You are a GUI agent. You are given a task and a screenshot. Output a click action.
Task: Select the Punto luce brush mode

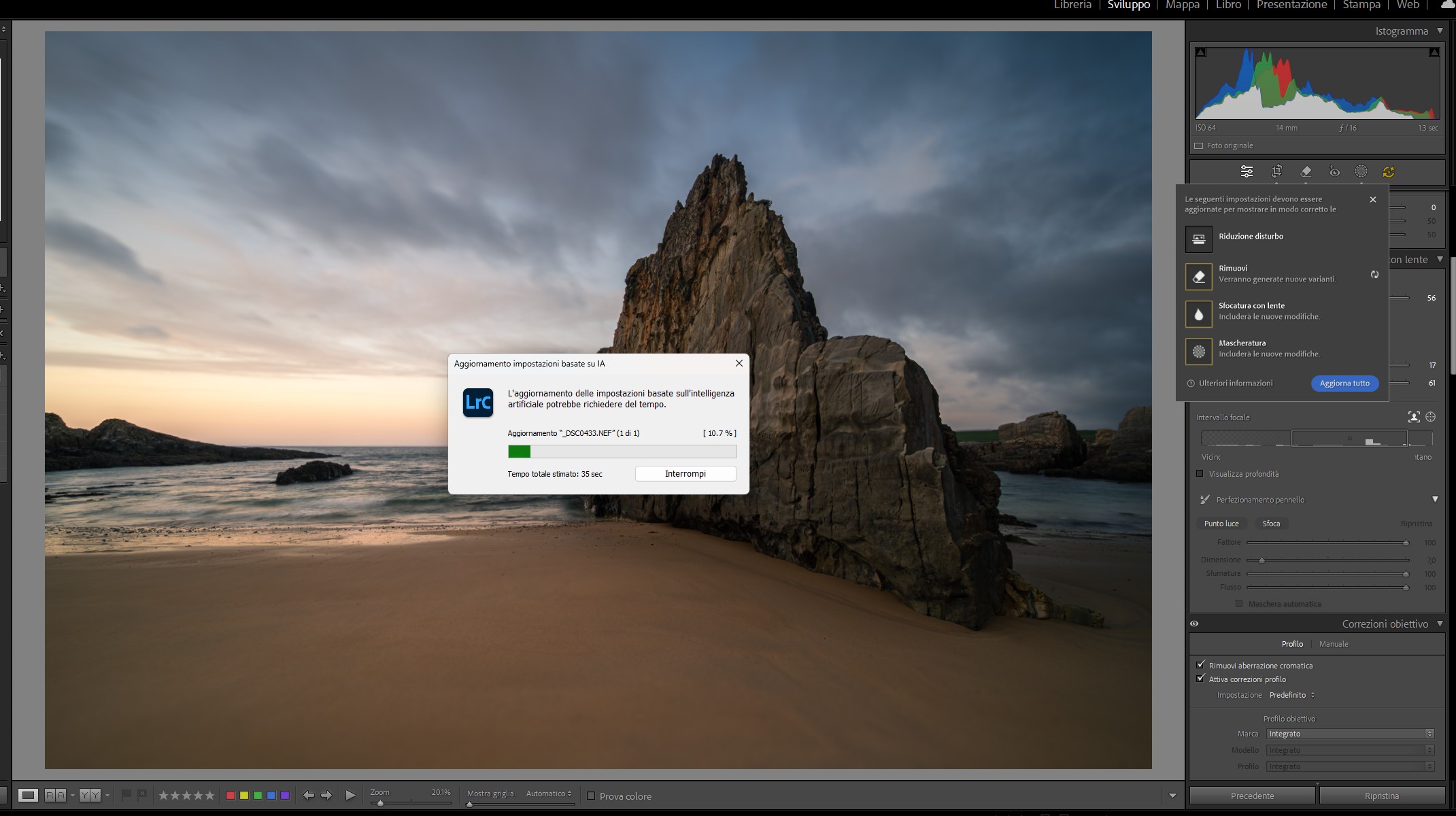point(1221,524)
